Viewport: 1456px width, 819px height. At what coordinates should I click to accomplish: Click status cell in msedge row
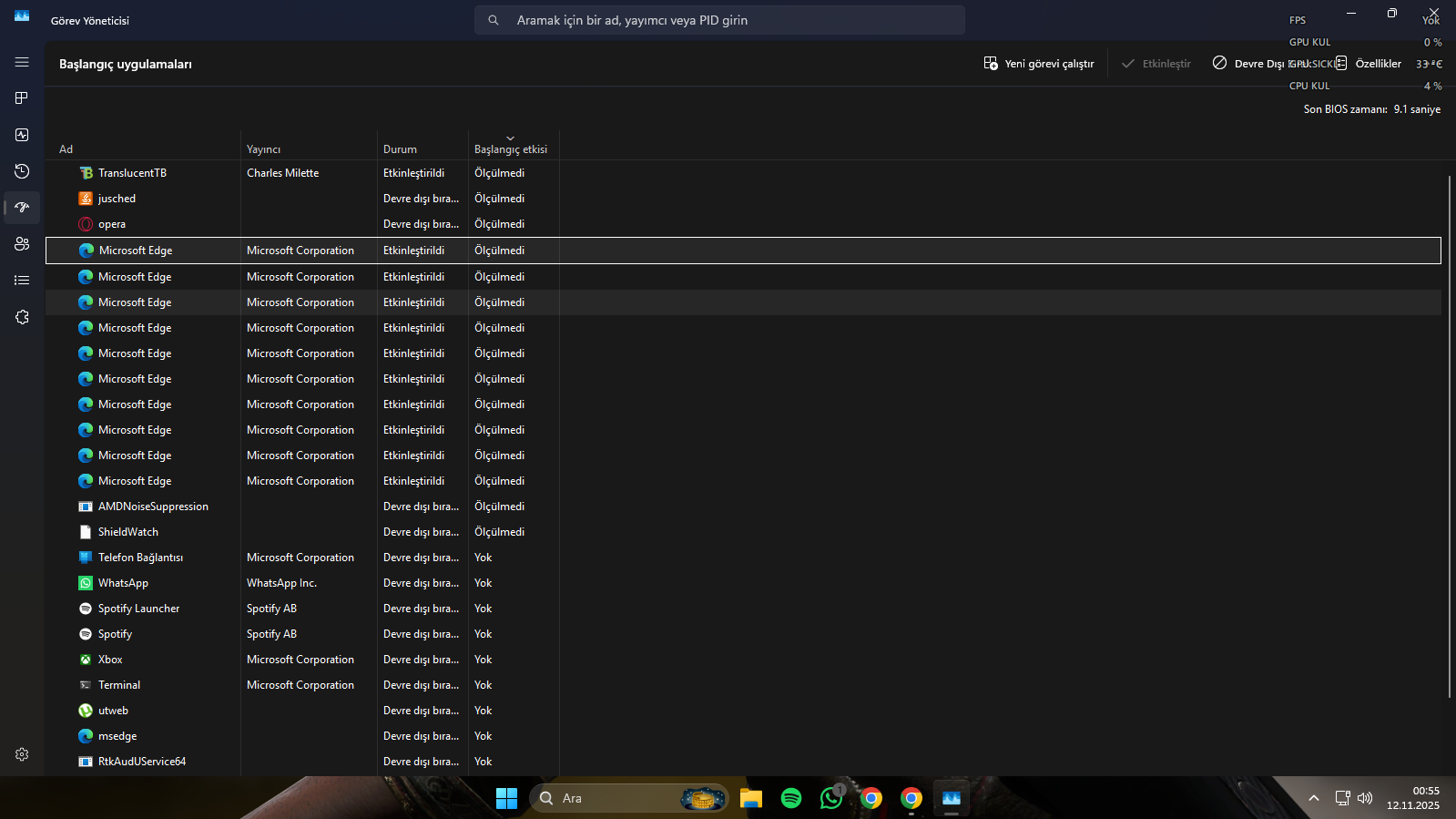click(x=421, y=736)
